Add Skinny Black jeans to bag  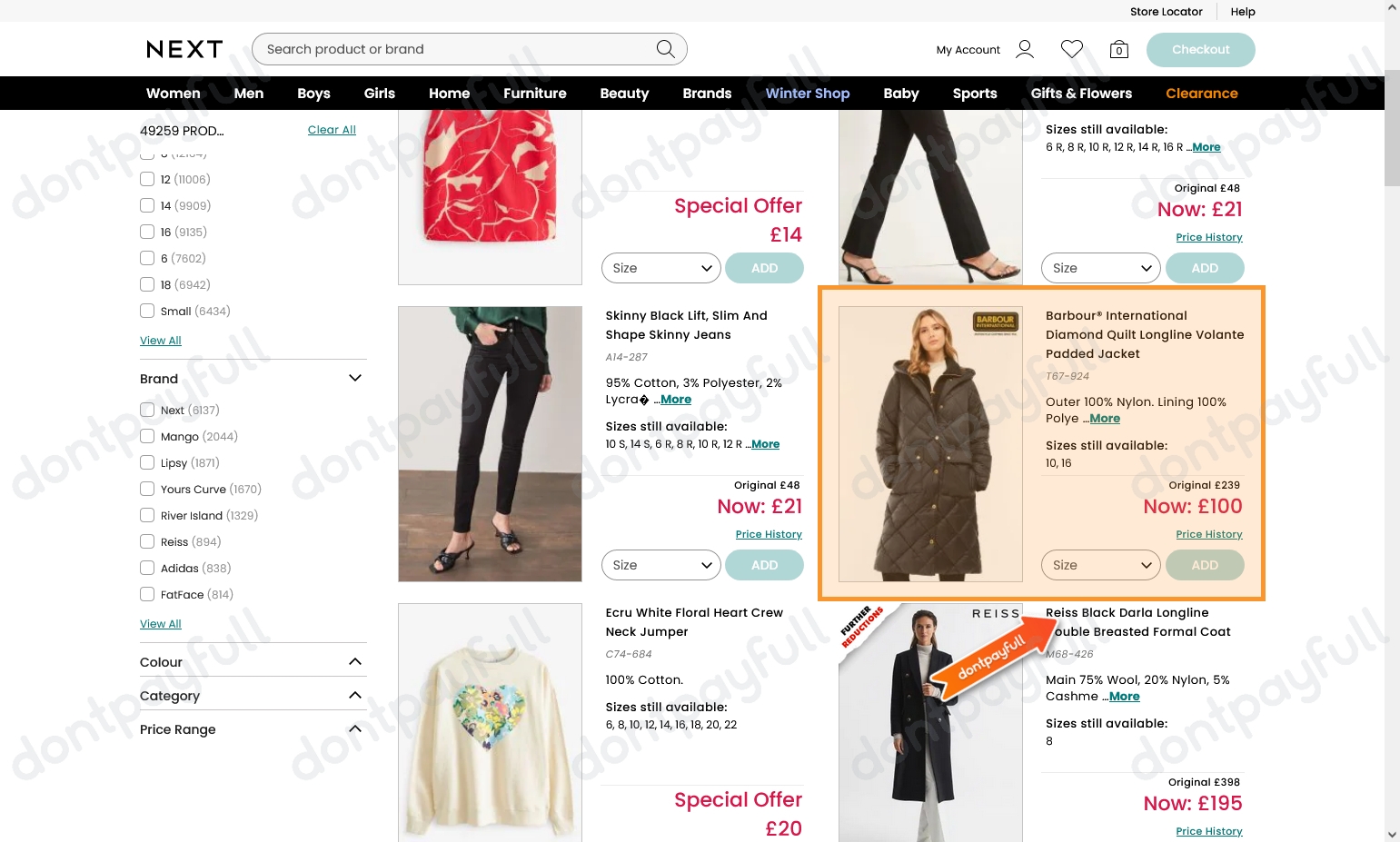click(764, 565)
